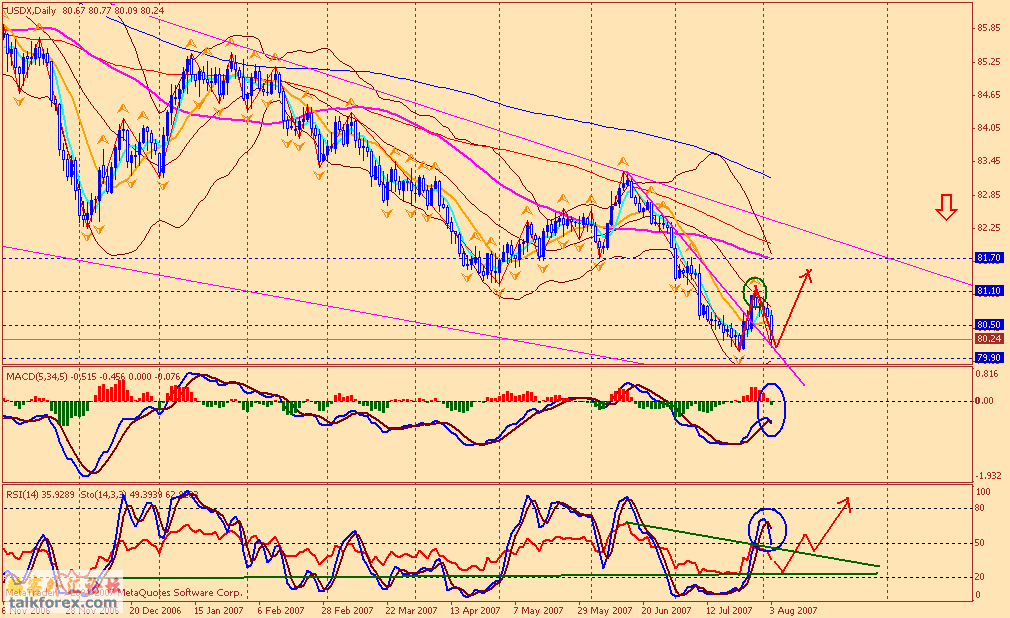The height and width of the screenshot is (618, 1010).
Task: Click the MACD scale value 0.816
Action: (987, 374)
